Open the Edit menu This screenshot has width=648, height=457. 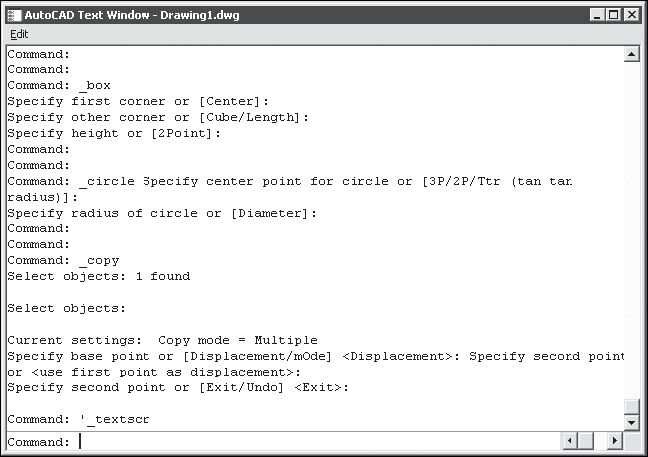19,34
